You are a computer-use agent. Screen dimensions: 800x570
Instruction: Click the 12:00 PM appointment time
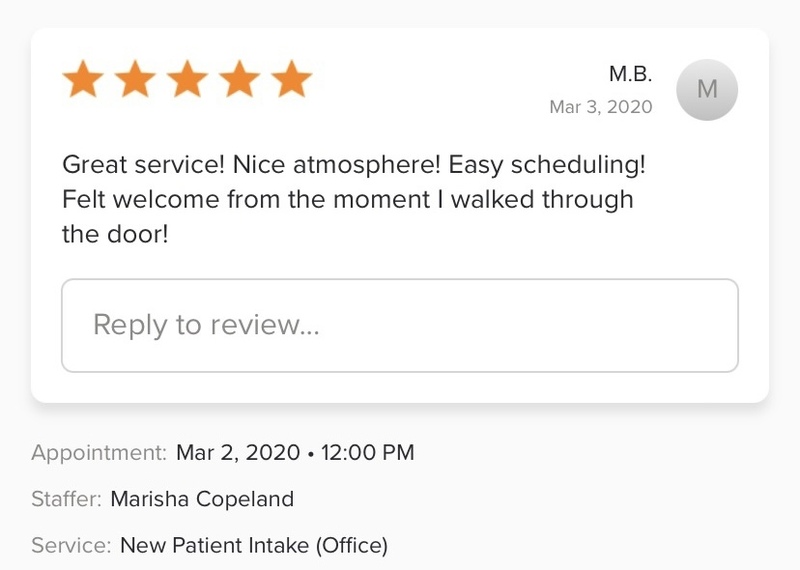coord(369,453)
